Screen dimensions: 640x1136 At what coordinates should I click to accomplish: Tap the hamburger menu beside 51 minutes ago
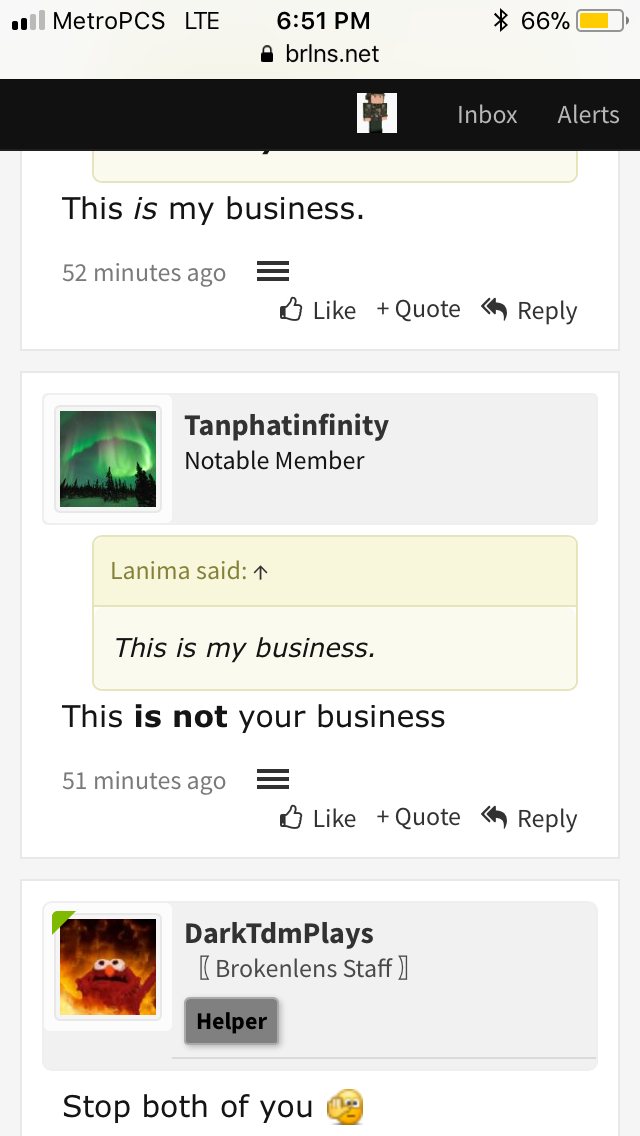click(x=273, y=780)
